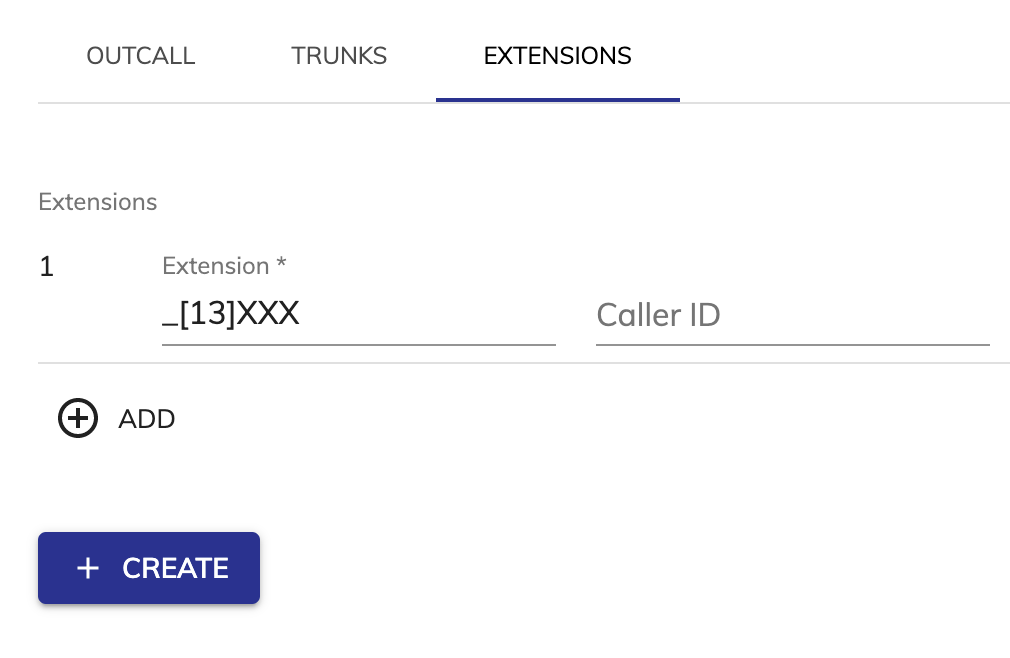Image resolution: width=1010 pixels, height=658 pixels.
Task: Click the _[13]XXX extension pattern text
Action: point(231,314)
